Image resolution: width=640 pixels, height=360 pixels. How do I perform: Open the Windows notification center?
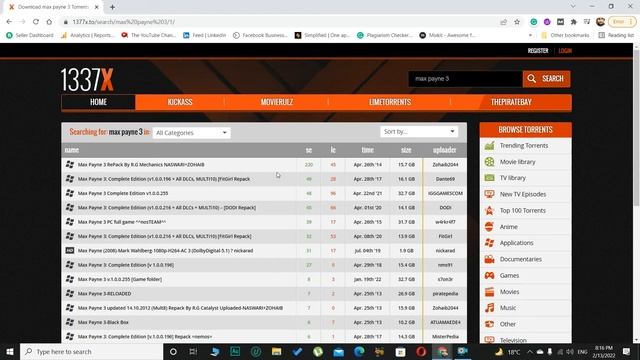tap(626, 351)
